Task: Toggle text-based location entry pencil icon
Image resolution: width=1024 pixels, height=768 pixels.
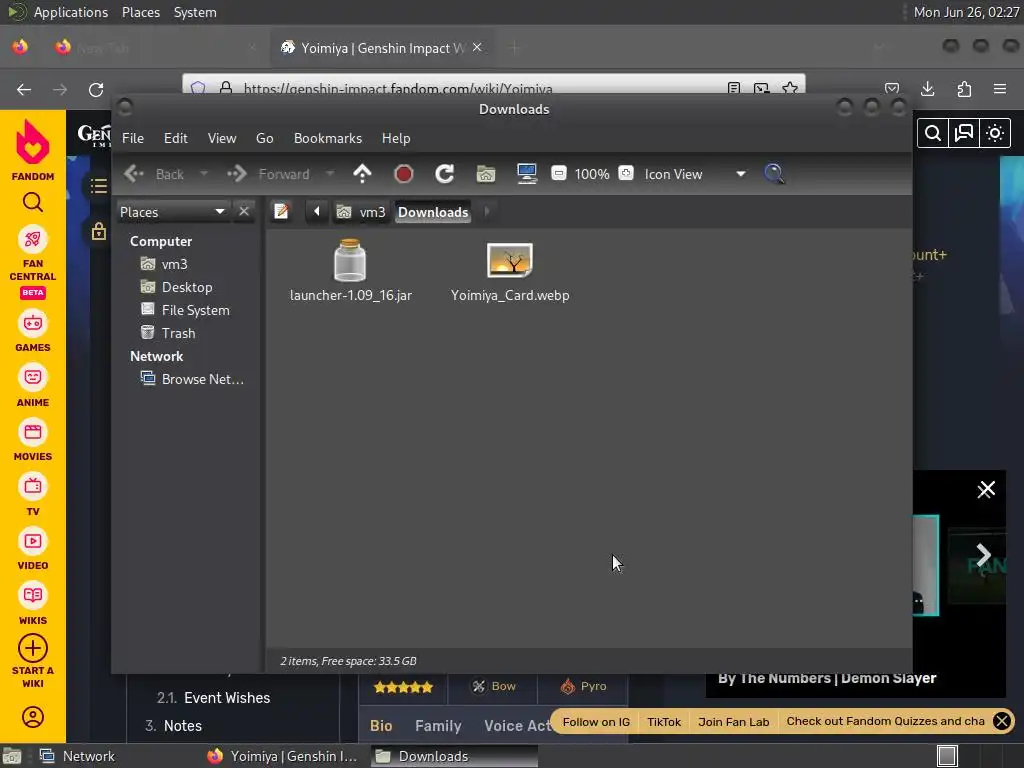Action: pyautogui.click(x=281, y=212)
